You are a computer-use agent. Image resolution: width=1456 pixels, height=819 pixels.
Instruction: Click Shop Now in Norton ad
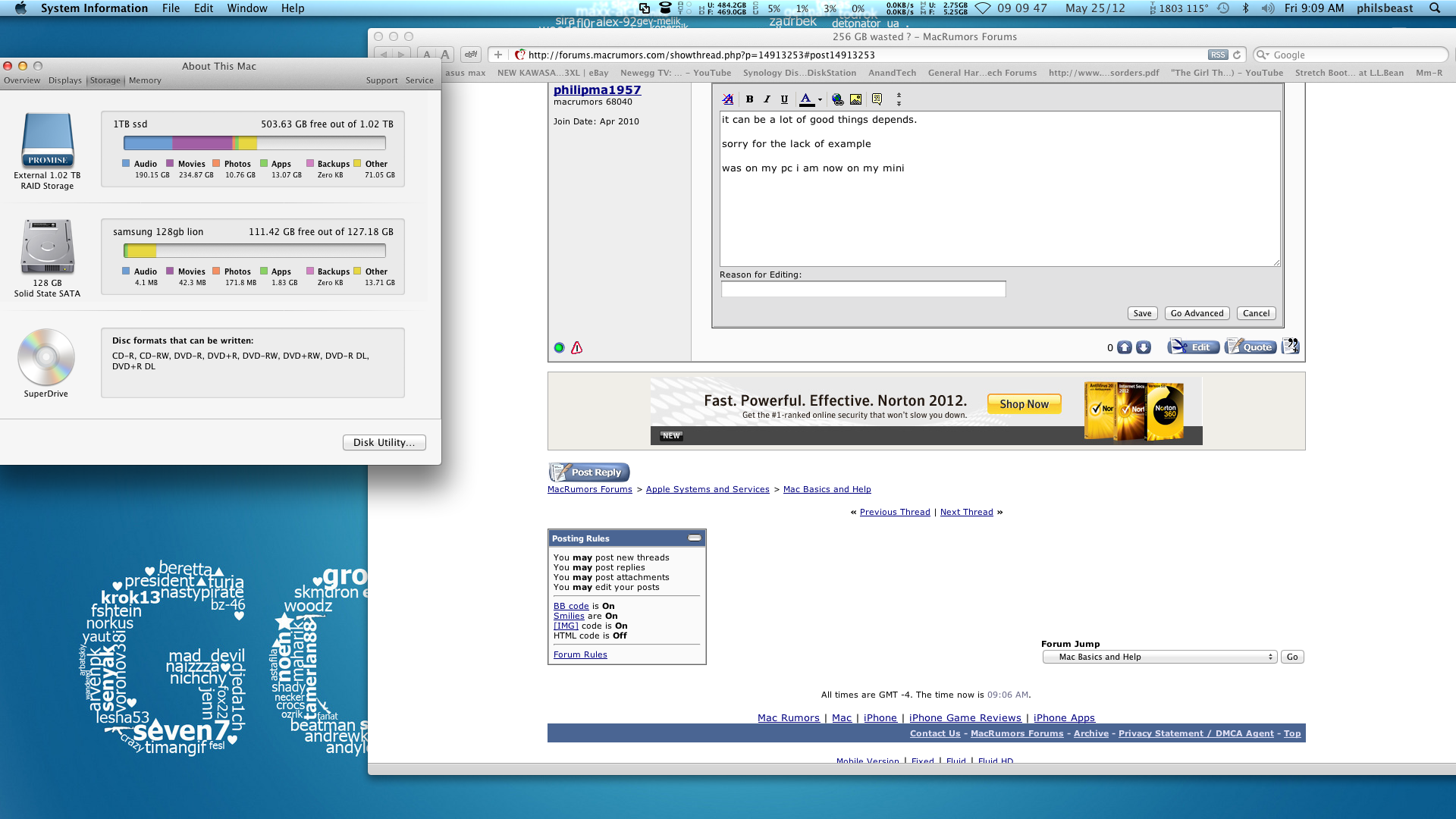1024,404
